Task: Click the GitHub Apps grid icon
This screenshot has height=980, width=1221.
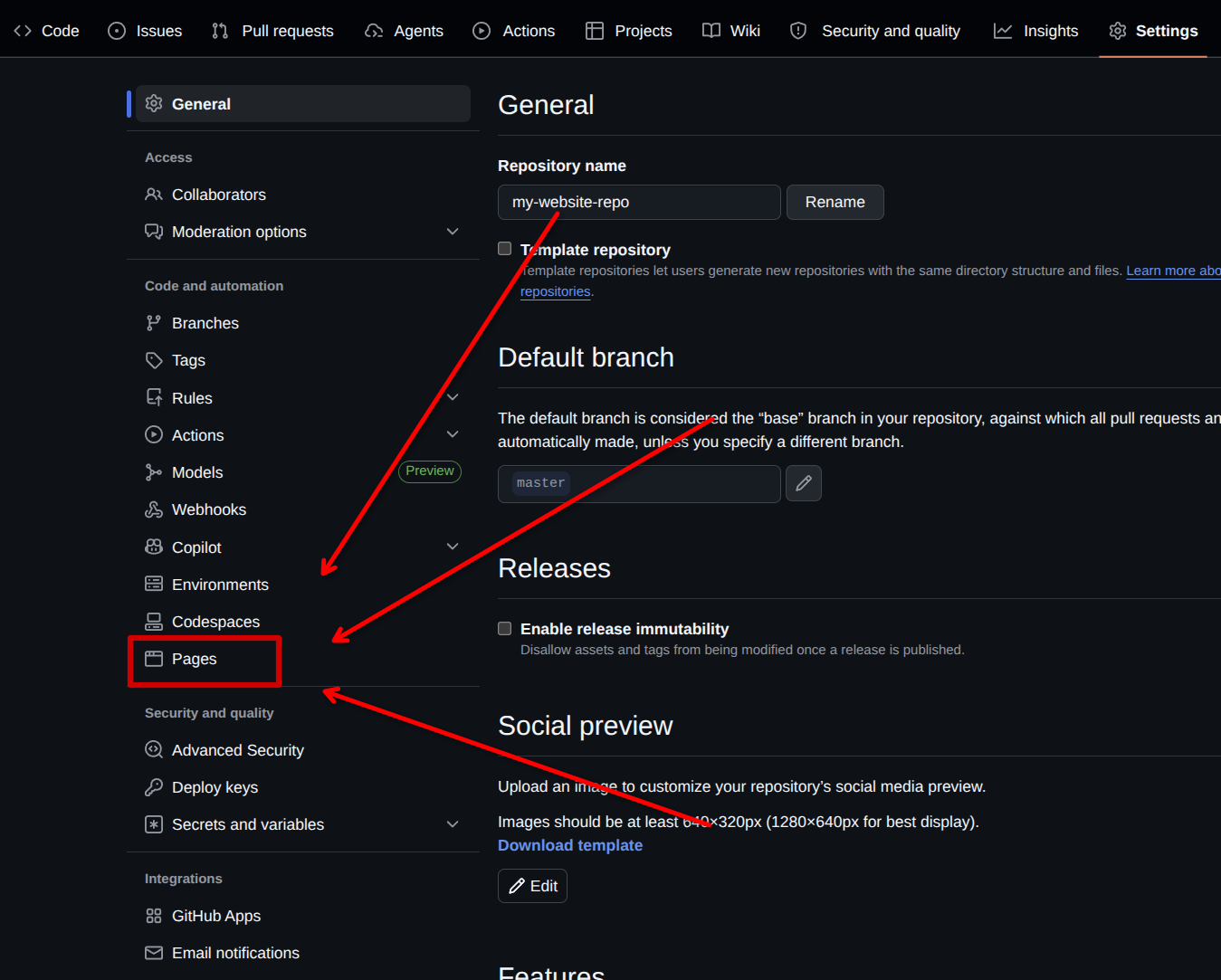Action: tap(154, 916)
